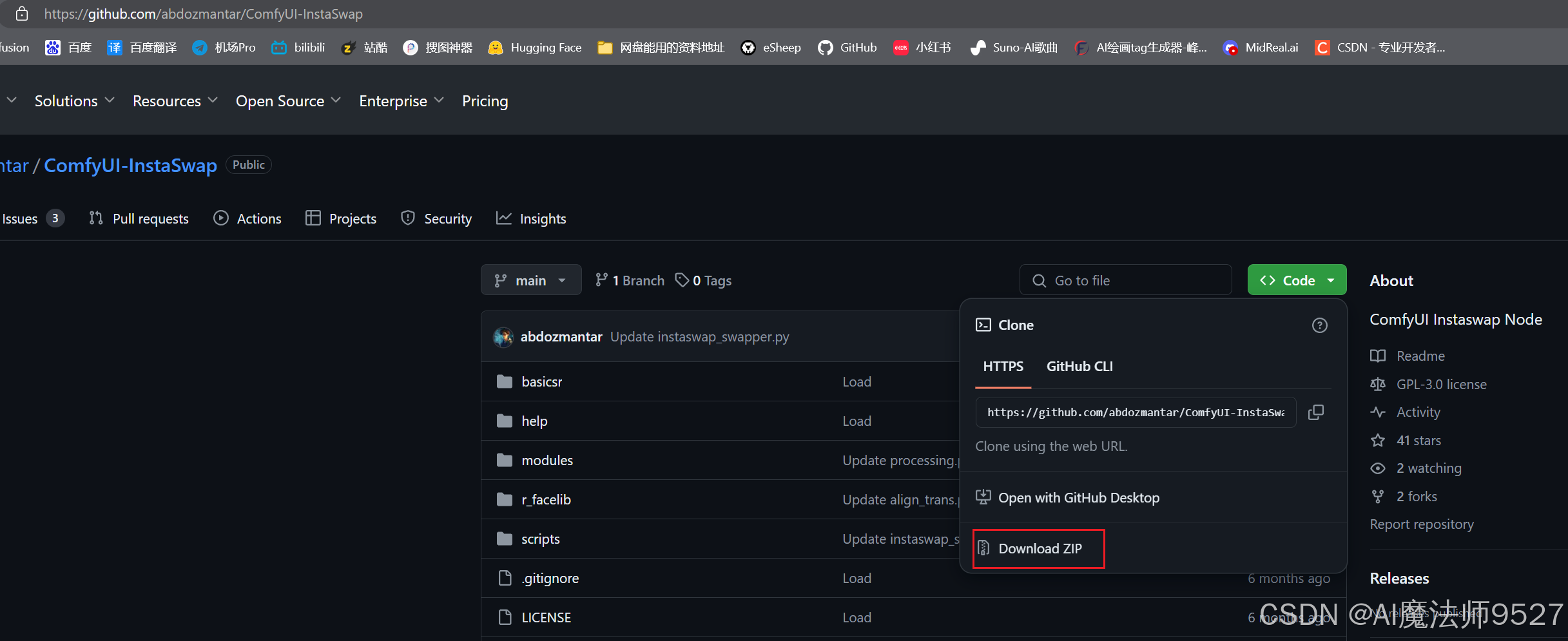Screen dimensions: 1568x641
Task: Open the 网盘能用的资料地址 bookmark folder
Action: click(x=661, y=47)
